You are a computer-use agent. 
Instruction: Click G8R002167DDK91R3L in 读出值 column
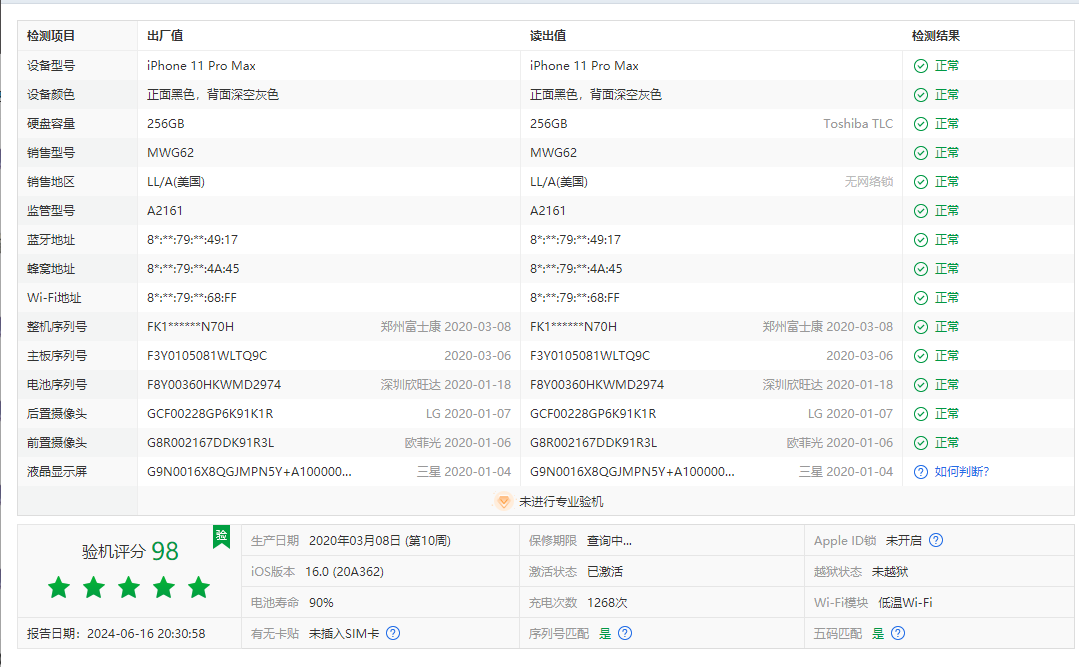593,443
